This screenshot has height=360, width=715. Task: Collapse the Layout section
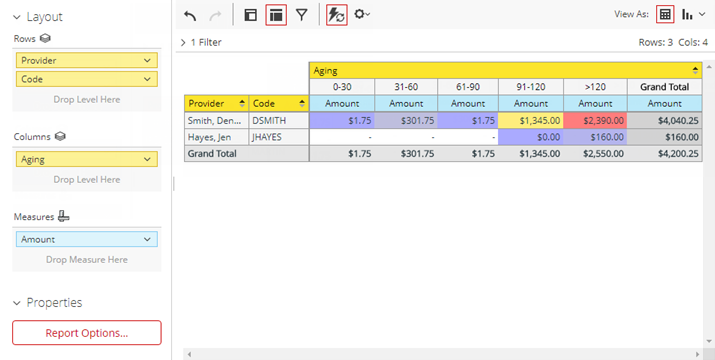click(x=17, y=17)
